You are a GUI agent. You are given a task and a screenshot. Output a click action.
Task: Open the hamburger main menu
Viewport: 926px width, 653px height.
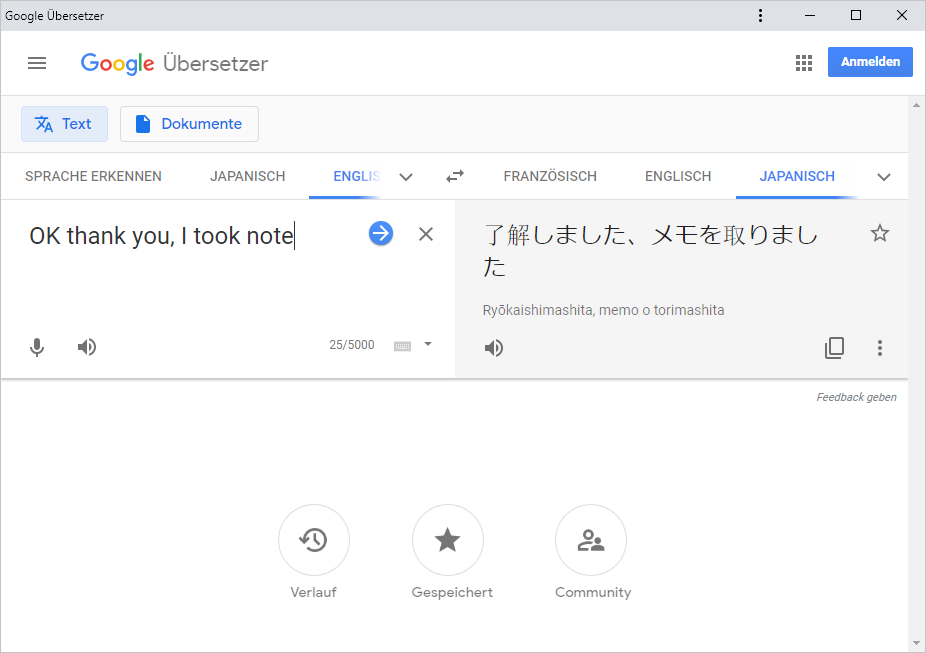click(37, 63)
